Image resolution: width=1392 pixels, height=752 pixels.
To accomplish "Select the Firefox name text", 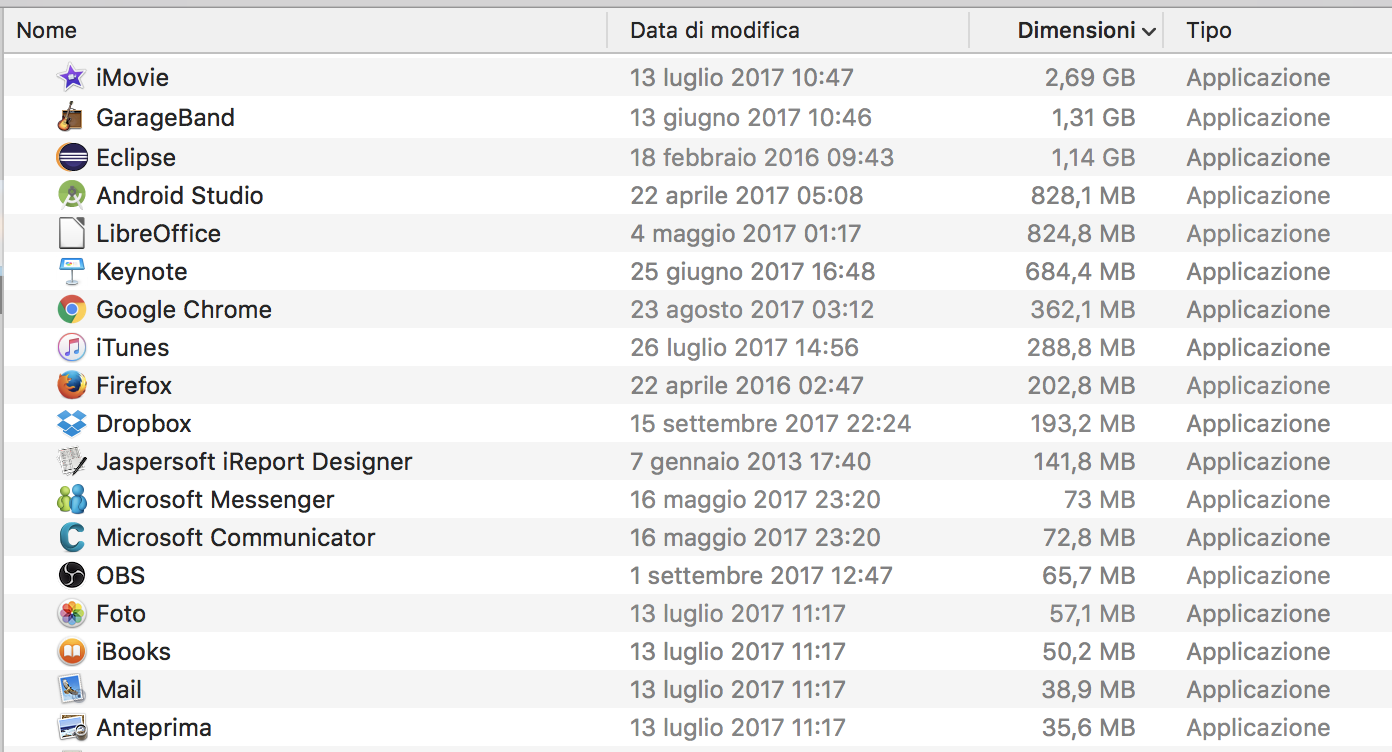I will click(134, 385).
